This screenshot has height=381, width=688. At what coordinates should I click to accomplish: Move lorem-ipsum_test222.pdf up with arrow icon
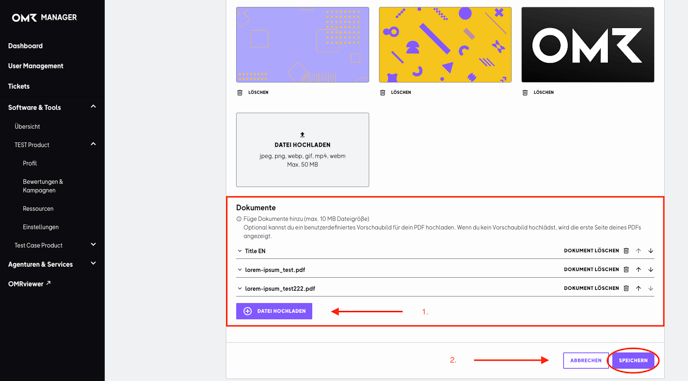click(638, 288)
